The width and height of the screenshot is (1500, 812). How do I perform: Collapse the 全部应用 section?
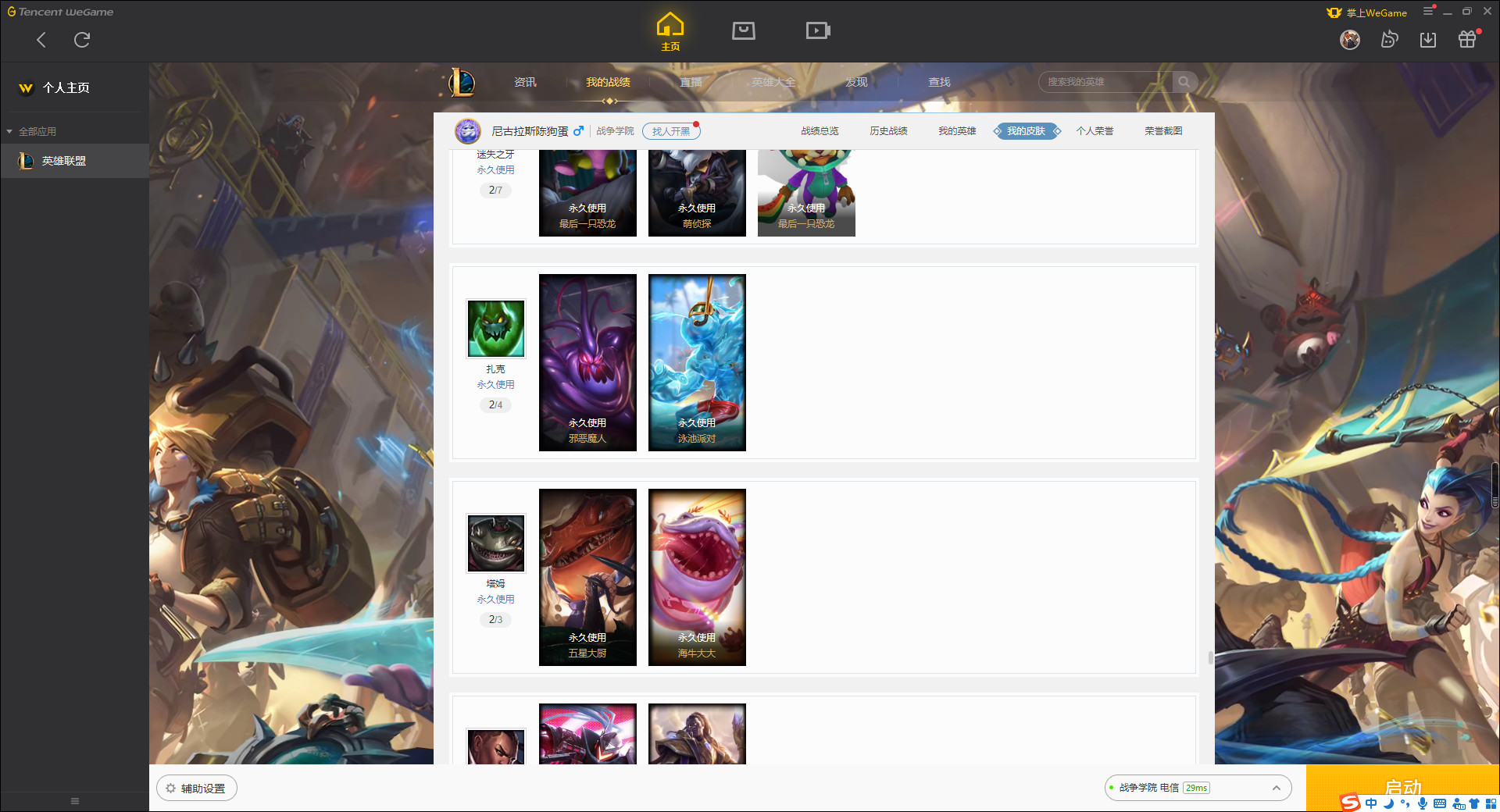pyautogui.click(x=9, y=131)
